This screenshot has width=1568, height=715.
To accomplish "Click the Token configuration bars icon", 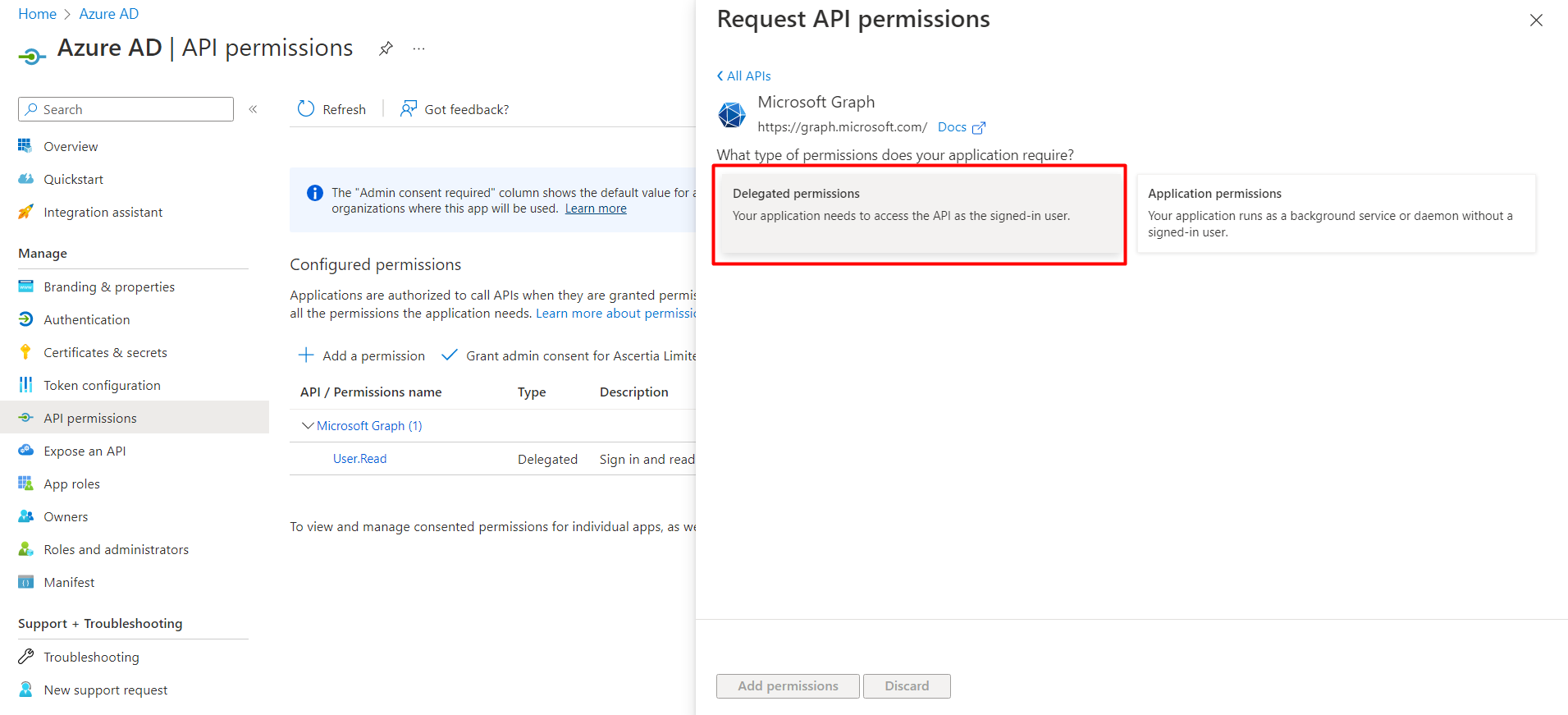I will (x=25, y=385).
